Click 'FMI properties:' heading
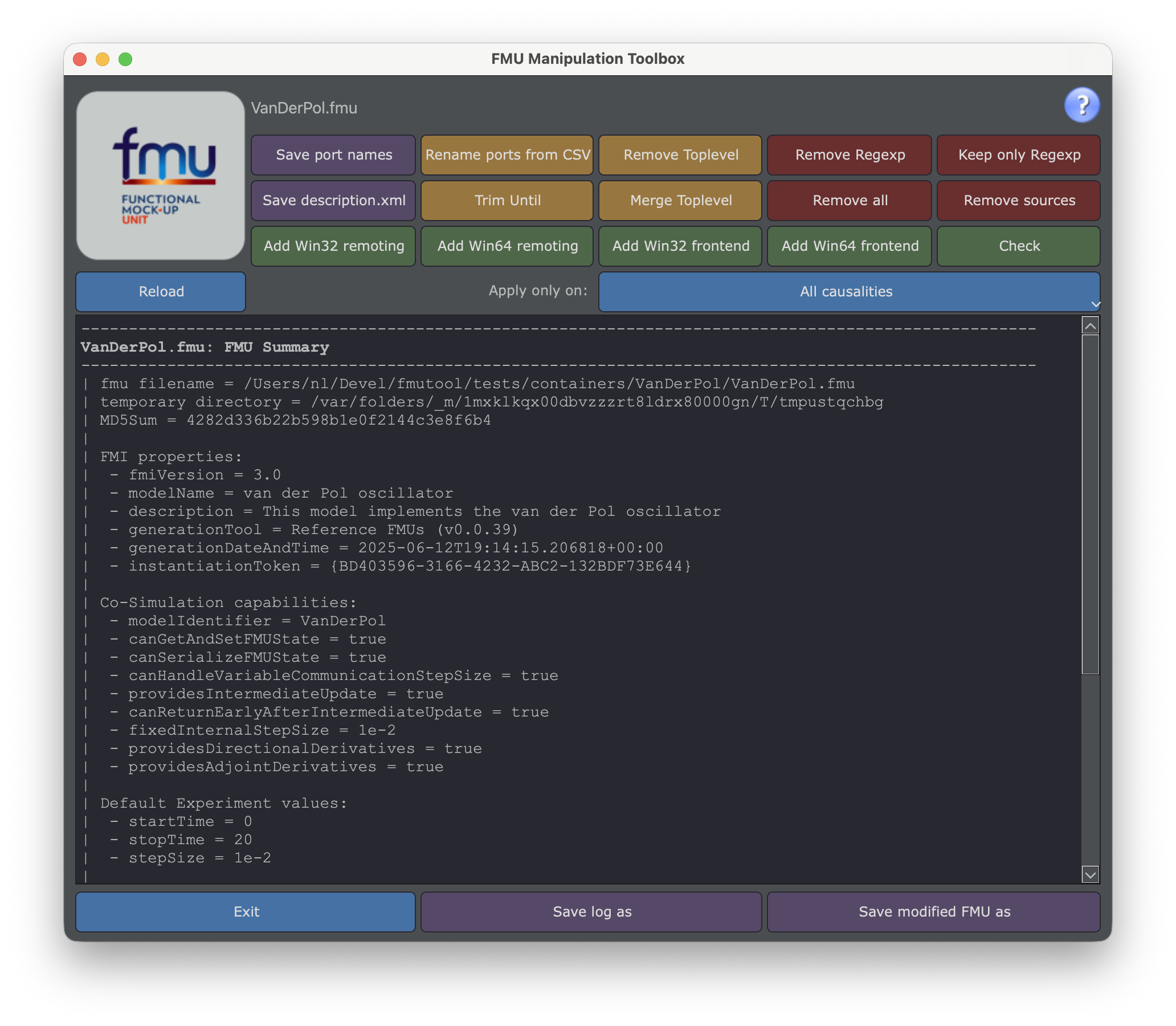The width and height of the screenshot is (1176, 1026). click(171, 457)
